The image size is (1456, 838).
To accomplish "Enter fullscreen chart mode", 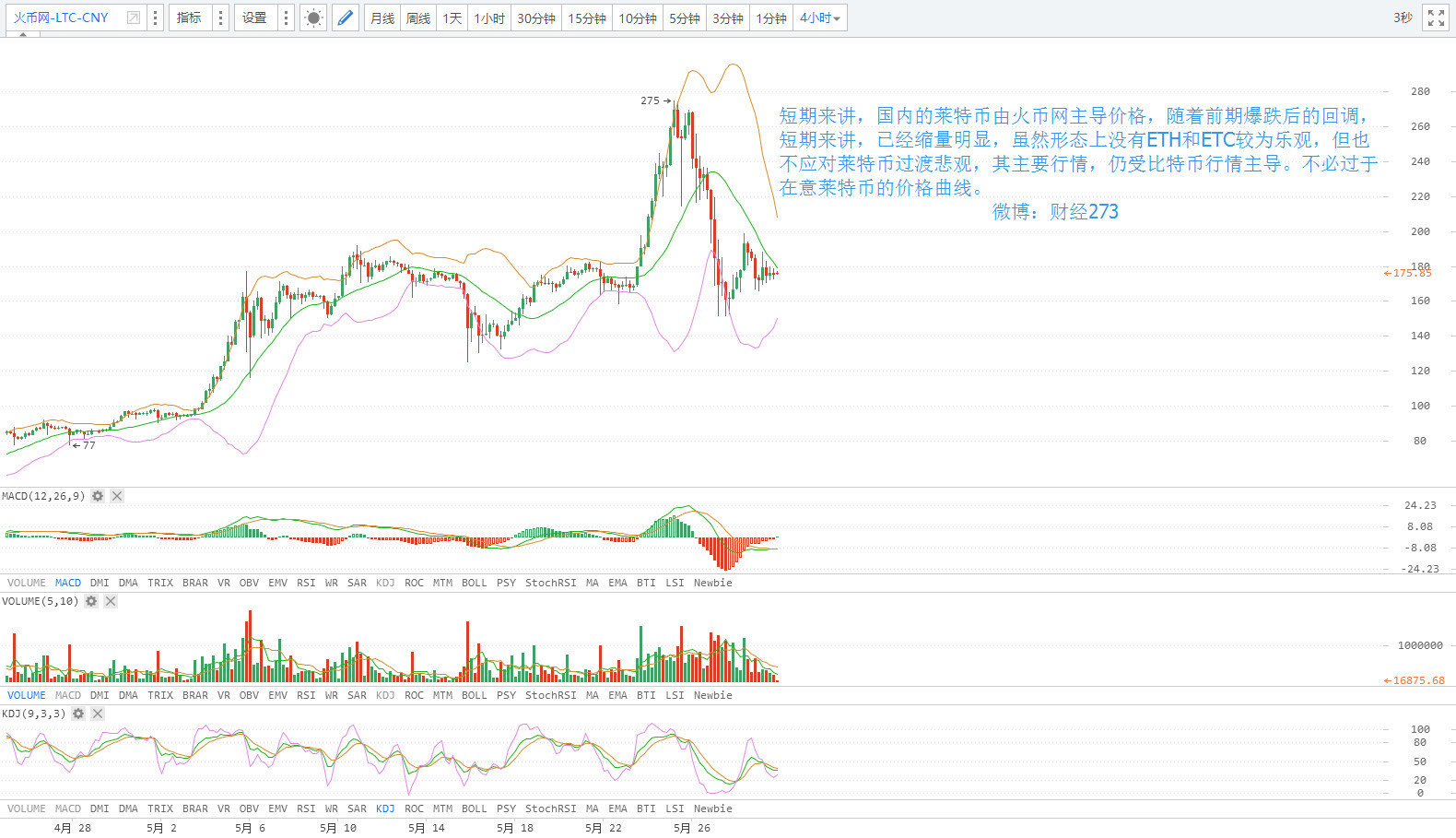I will click(x=1436, y=18).
